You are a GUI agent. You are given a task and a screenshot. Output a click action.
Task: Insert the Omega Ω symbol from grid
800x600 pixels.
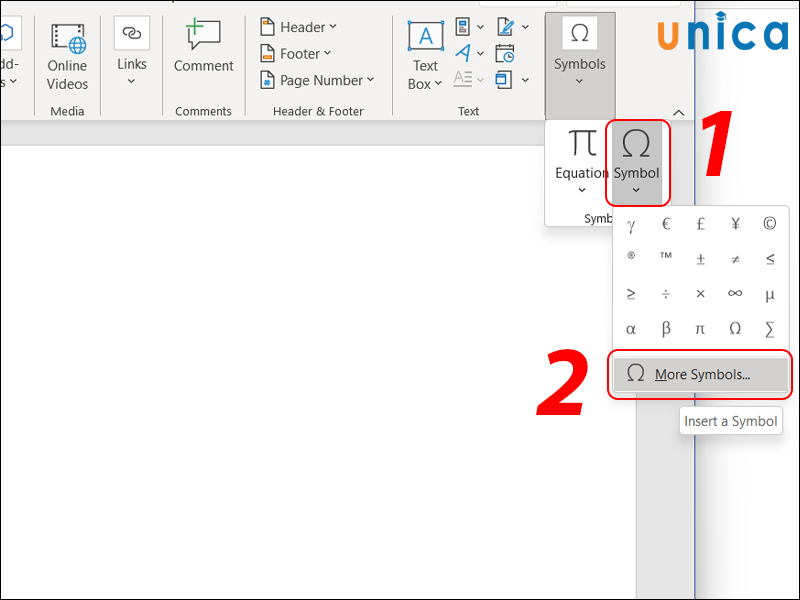pos(735,329)
